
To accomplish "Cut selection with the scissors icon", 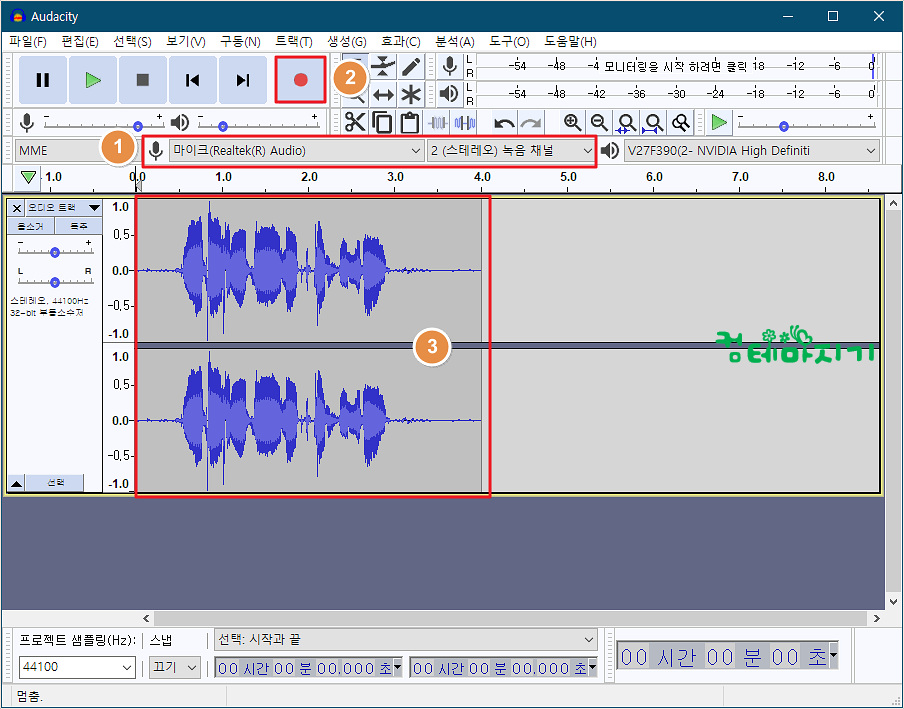I will [x=355, y=122].
